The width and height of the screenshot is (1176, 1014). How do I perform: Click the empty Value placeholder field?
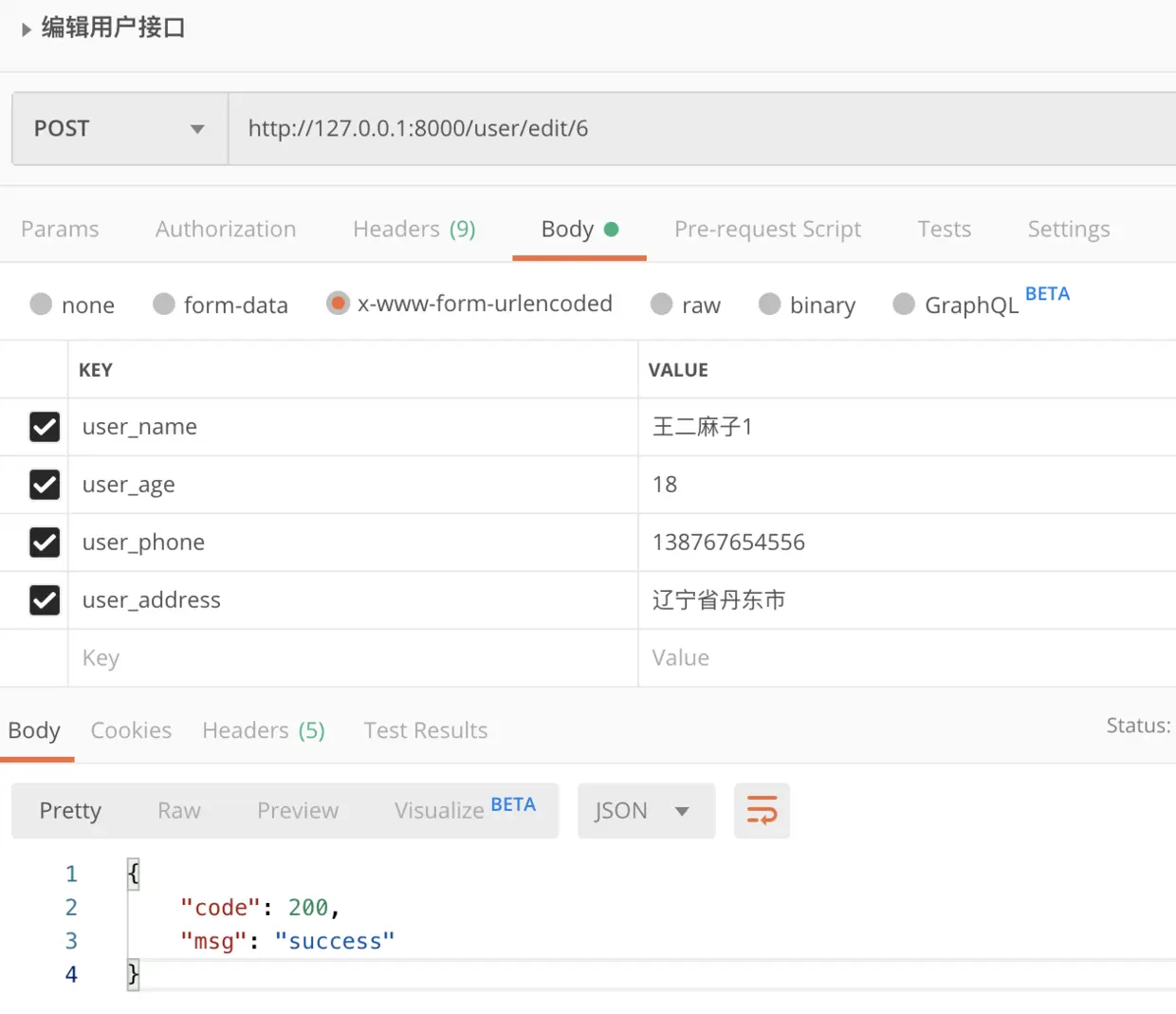coord(908,658)
